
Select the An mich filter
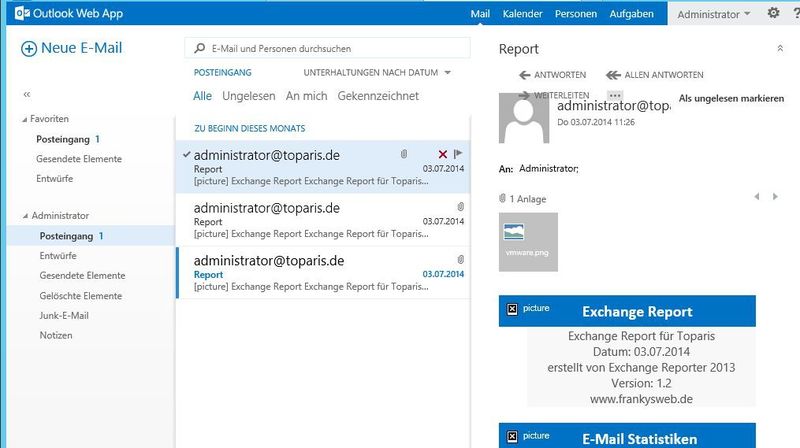pos(306,96)
